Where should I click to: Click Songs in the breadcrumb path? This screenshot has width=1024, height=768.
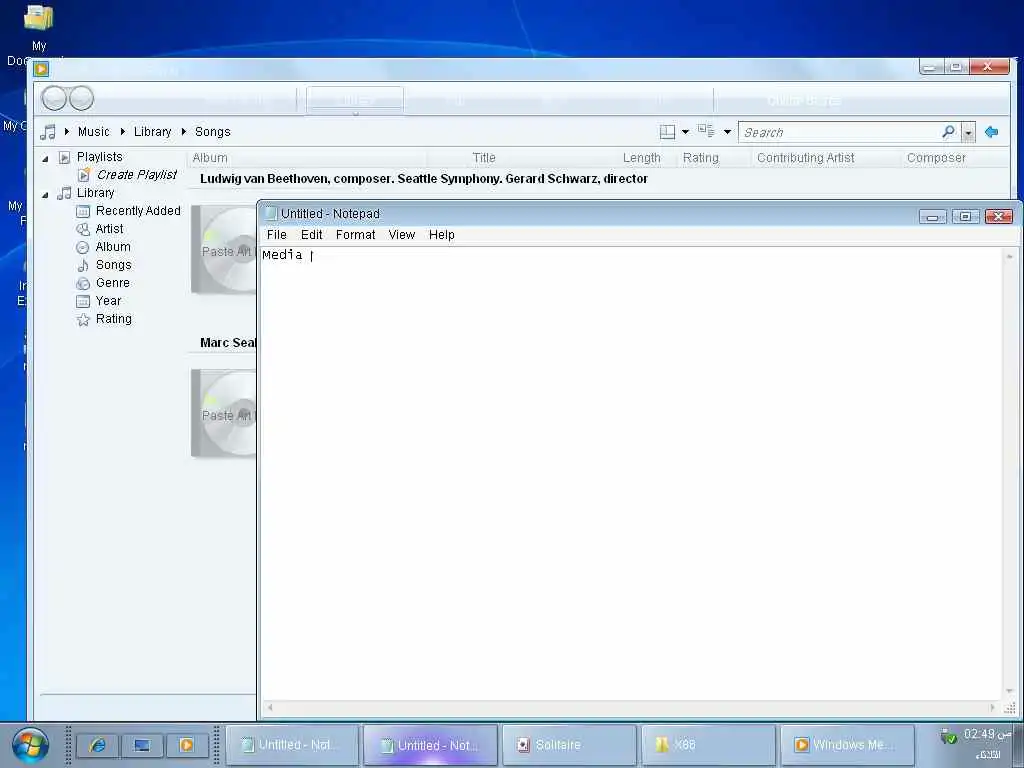(212, 131)
